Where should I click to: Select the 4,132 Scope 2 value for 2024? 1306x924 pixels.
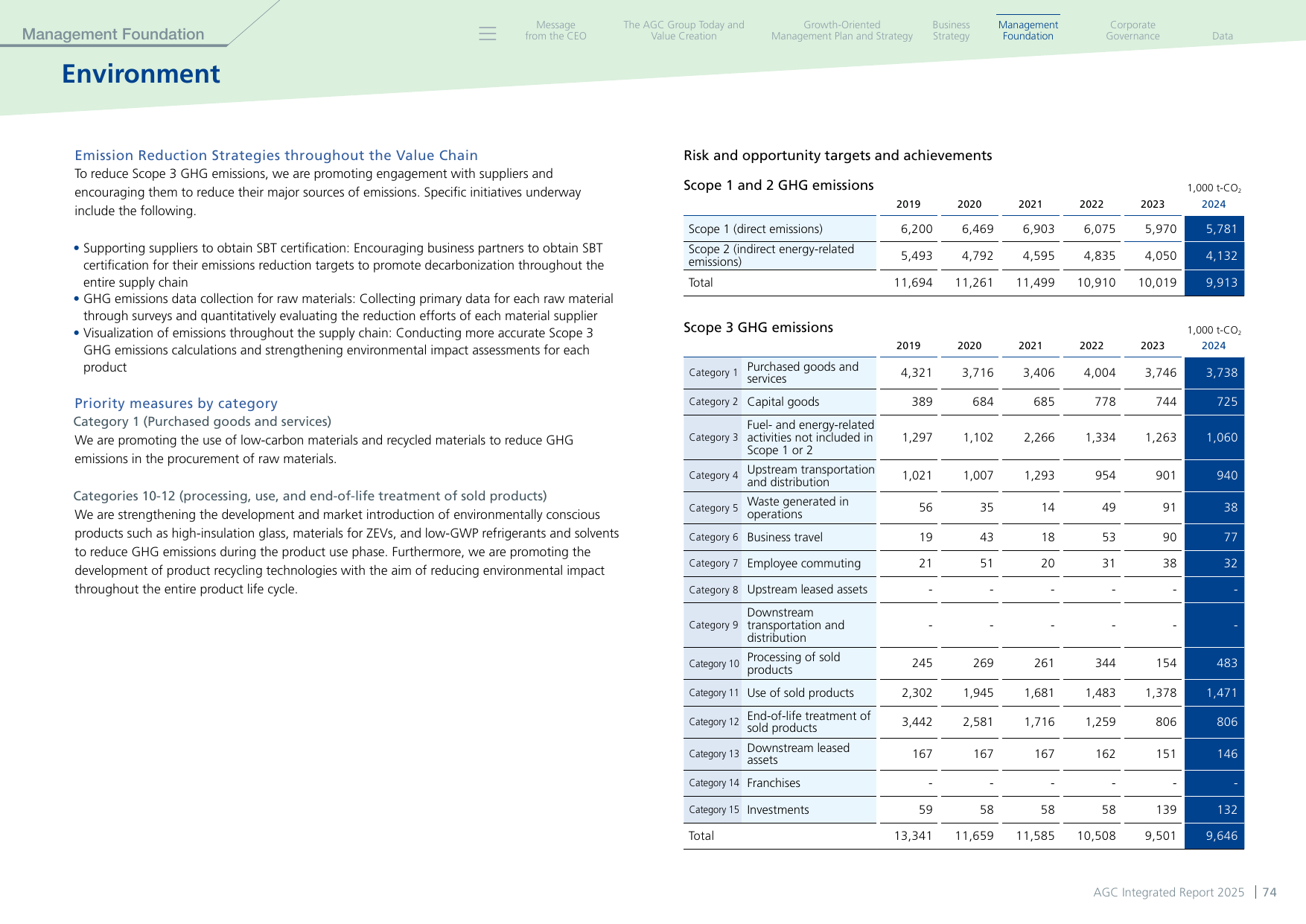(1221, 255)
